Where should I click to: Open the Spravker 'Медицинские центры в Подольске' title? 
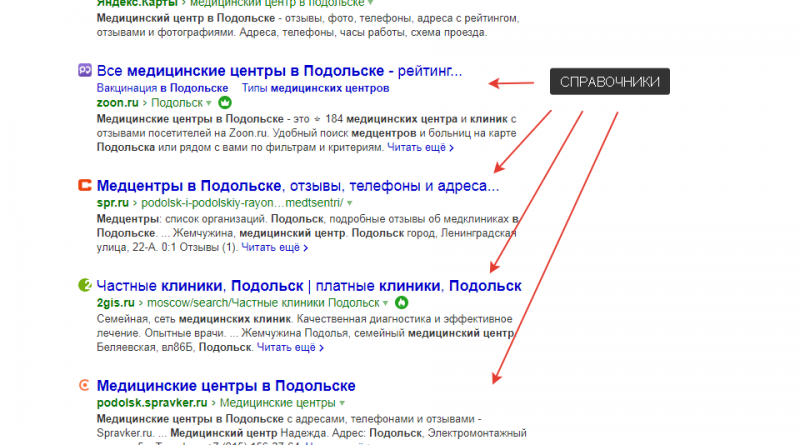pyautogui.click(x=226, y=386)
